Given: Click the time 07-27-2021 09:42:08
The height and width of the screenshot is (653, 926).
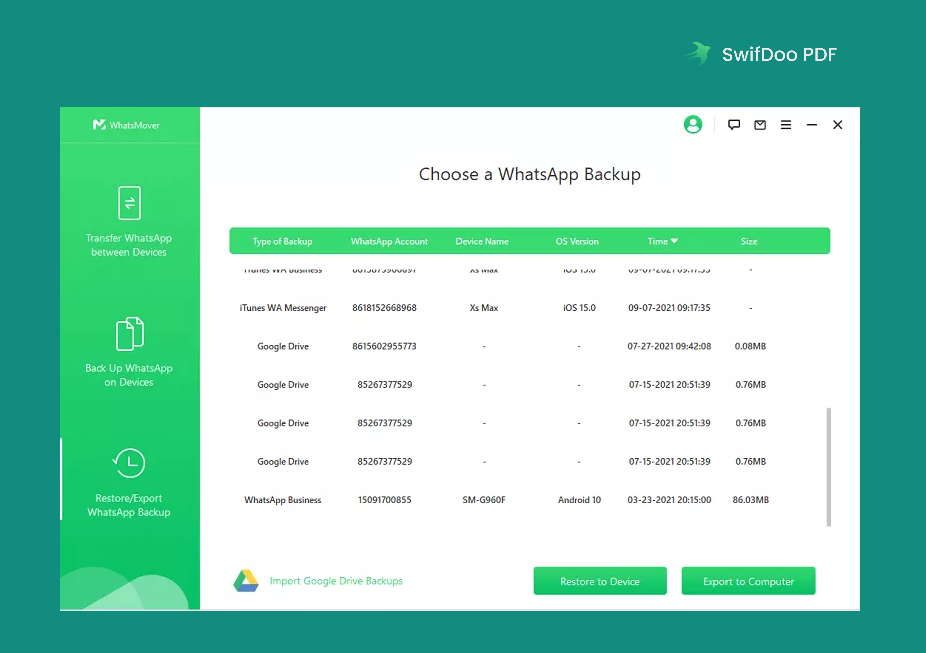Looking at the screenshot, I should [669, 346].
